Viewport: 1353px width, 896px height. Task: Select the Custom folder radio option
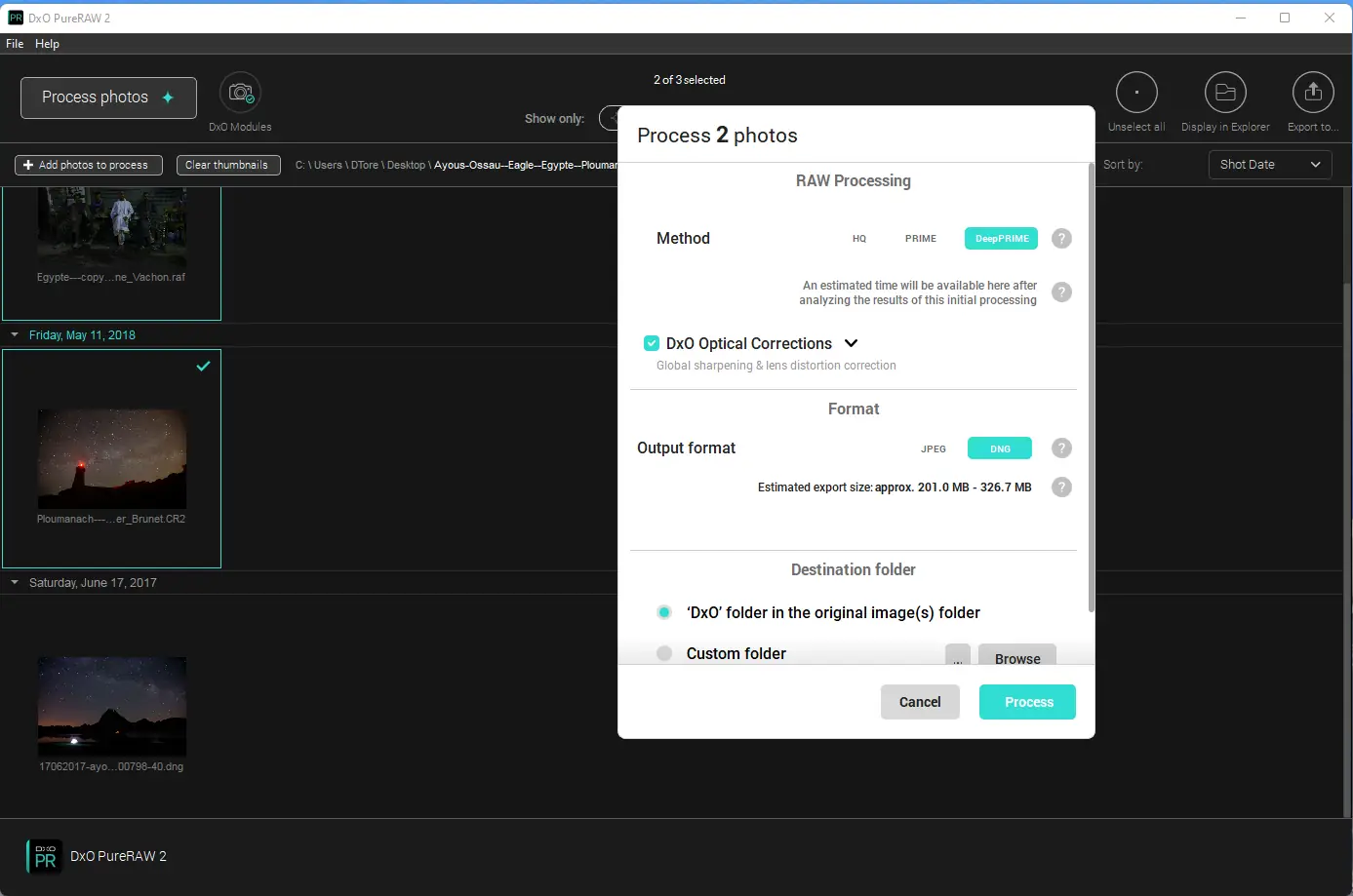664,653
